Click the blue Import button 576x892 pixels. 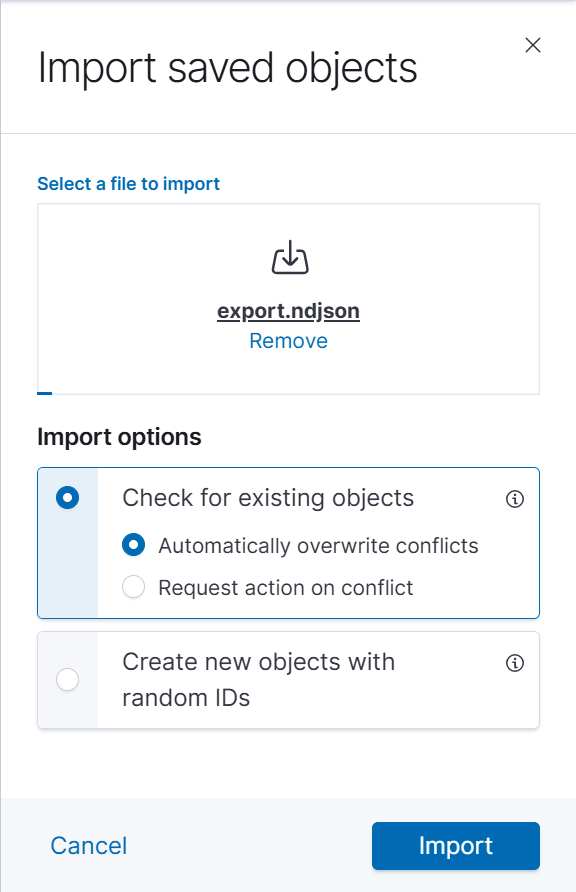click(455, 846)
